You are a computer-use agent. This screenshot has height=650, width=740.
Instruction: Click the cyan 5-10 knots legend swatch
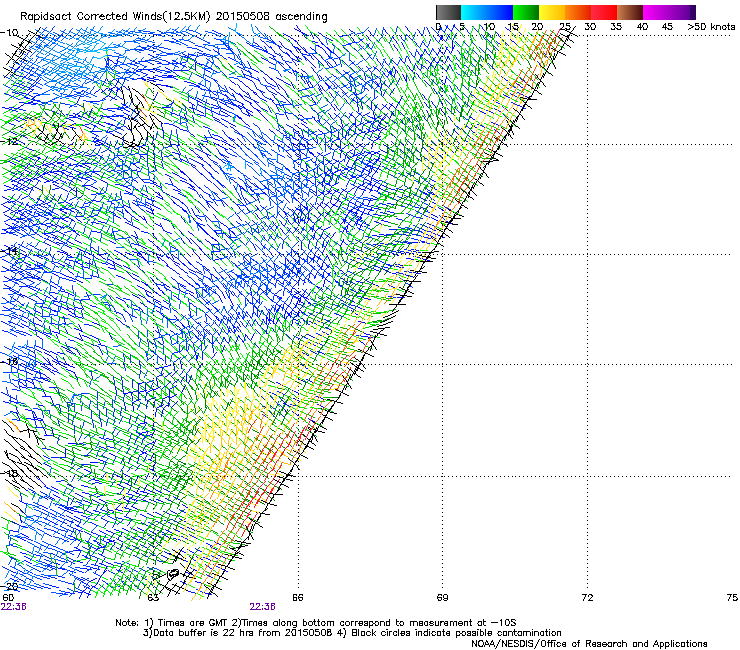pos(474,12)
